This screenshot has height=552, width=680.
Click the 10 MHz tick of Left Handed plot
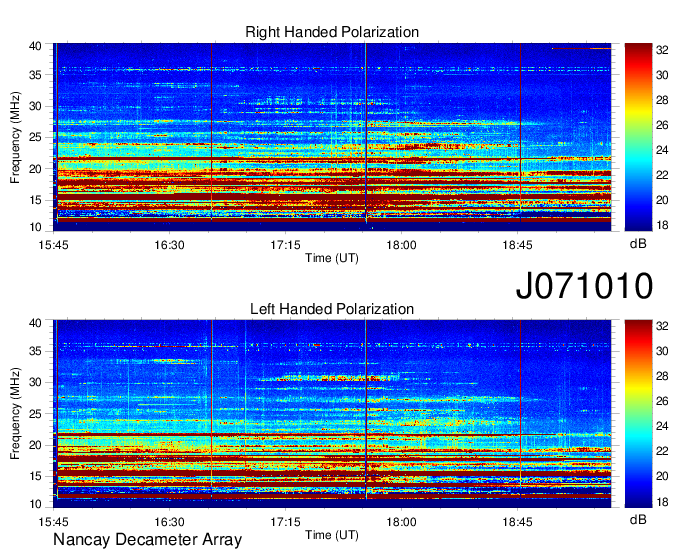coord(35,504)
